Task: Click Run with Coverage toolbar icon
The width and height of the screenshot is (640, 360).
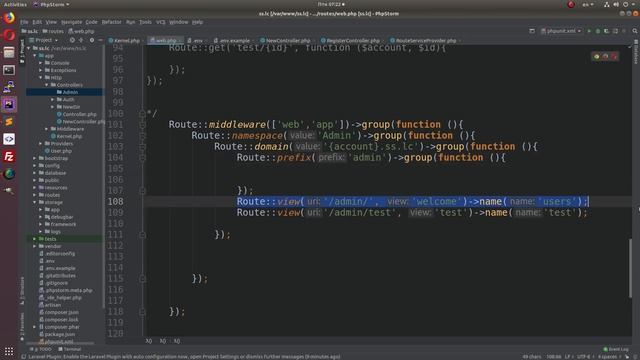Action: point(606,31)
